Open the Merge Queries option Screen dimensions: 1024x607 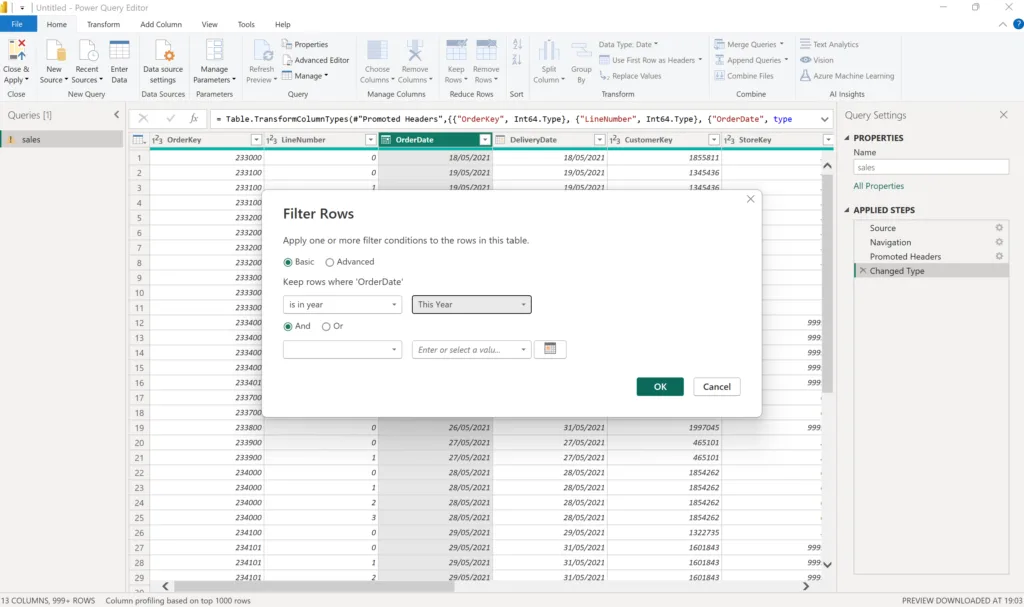tap(748, 44)
